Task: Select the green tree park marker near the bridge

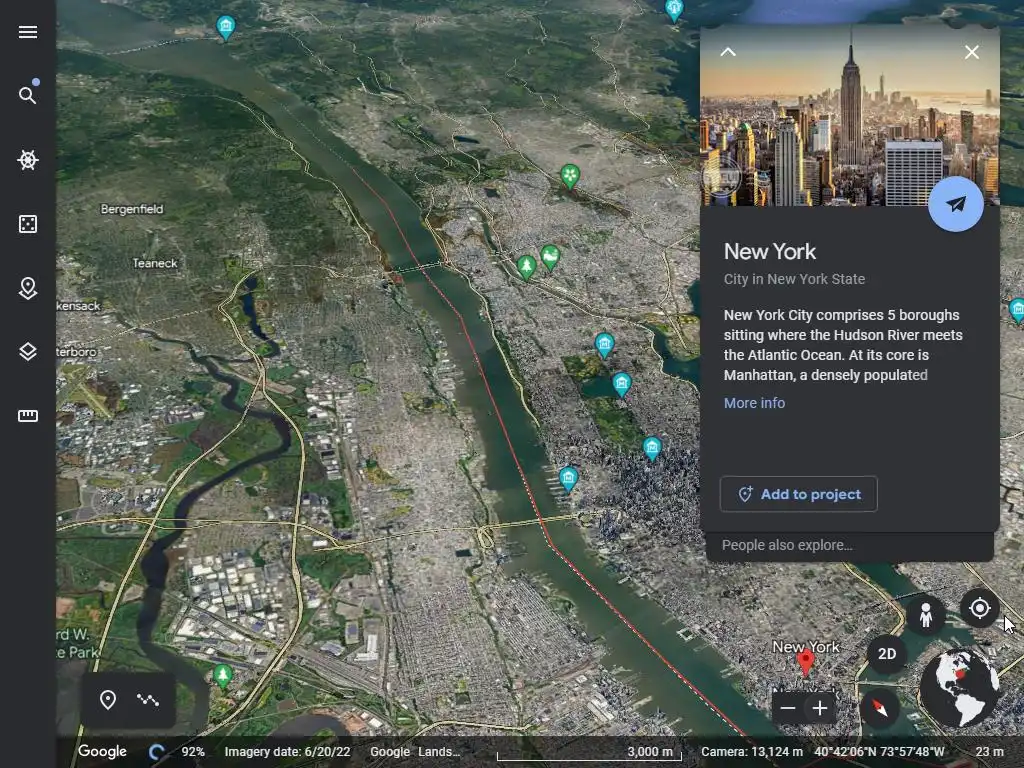Action: [x=526, y=267]
